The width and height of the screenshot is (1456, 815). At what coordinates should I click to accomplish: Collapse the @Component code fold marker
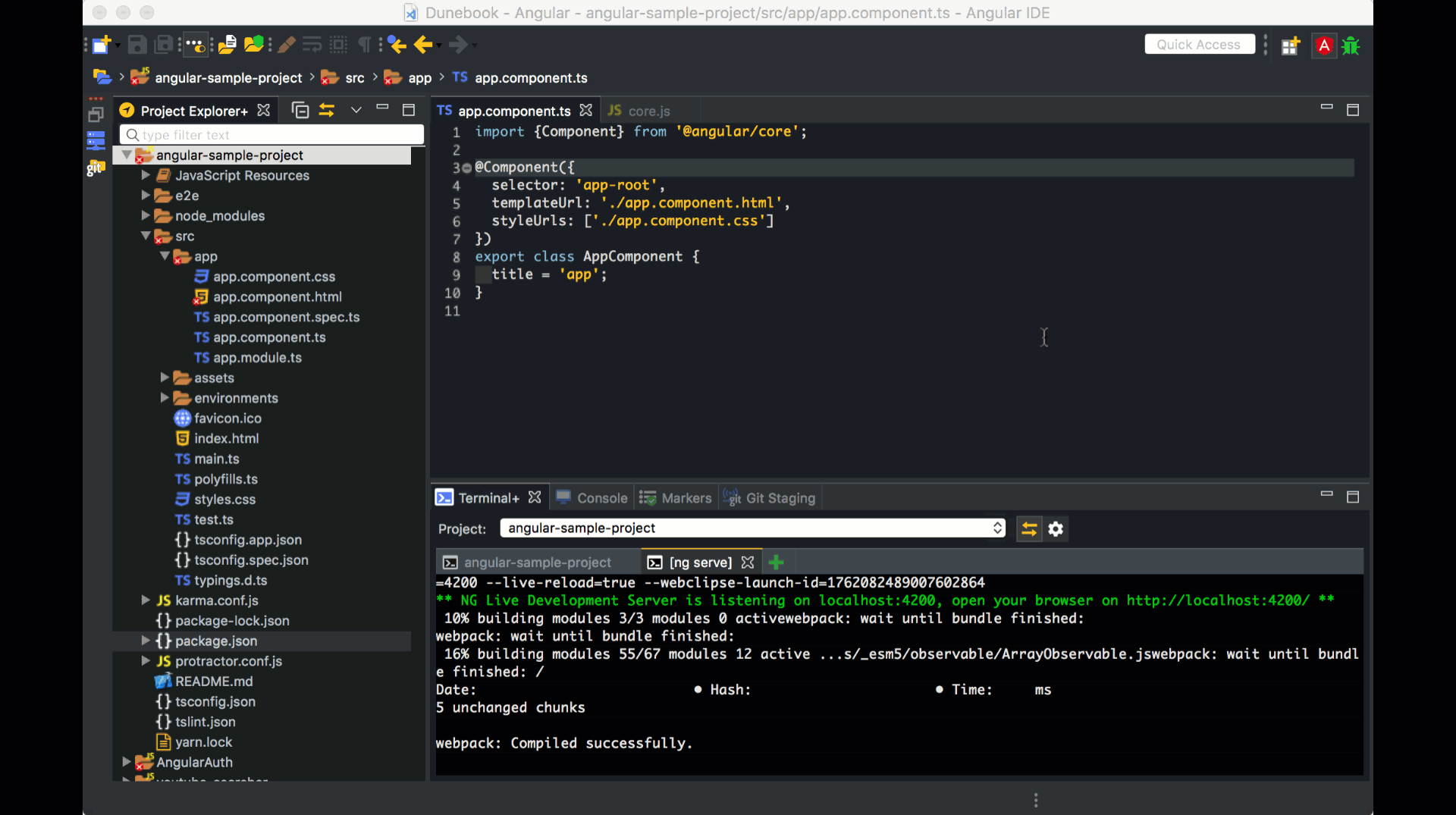point(467,168)
